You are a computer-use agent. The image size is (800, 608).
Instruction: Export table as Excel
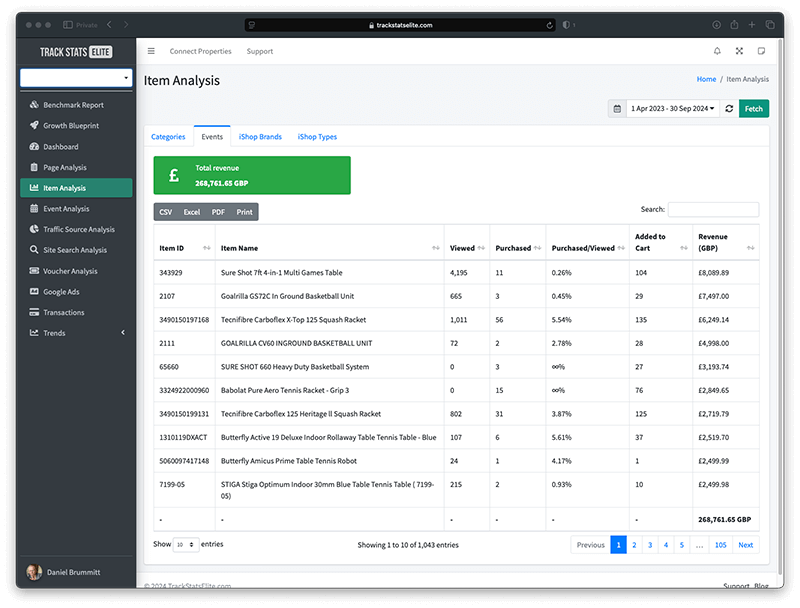(192, 212)
